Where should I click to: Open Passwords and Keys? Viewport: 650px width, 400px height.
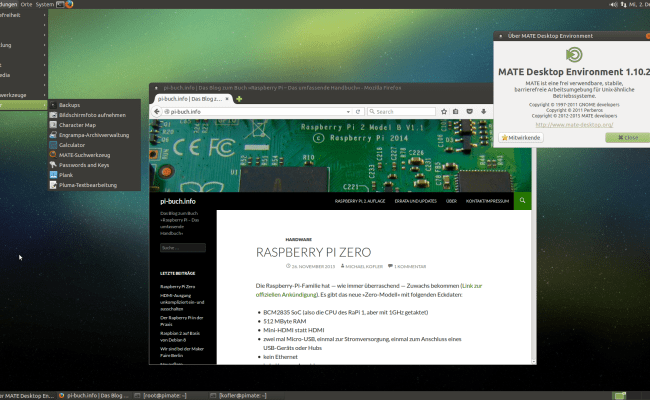[95, 165]
